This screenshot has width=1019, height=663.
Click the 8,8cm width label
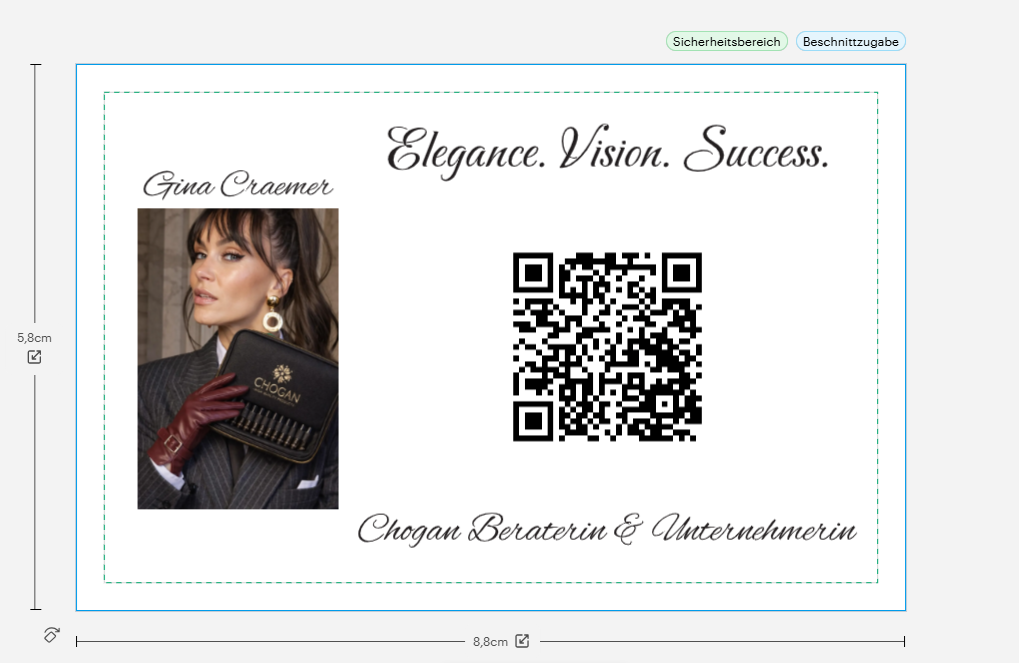(x=490, y=642)
